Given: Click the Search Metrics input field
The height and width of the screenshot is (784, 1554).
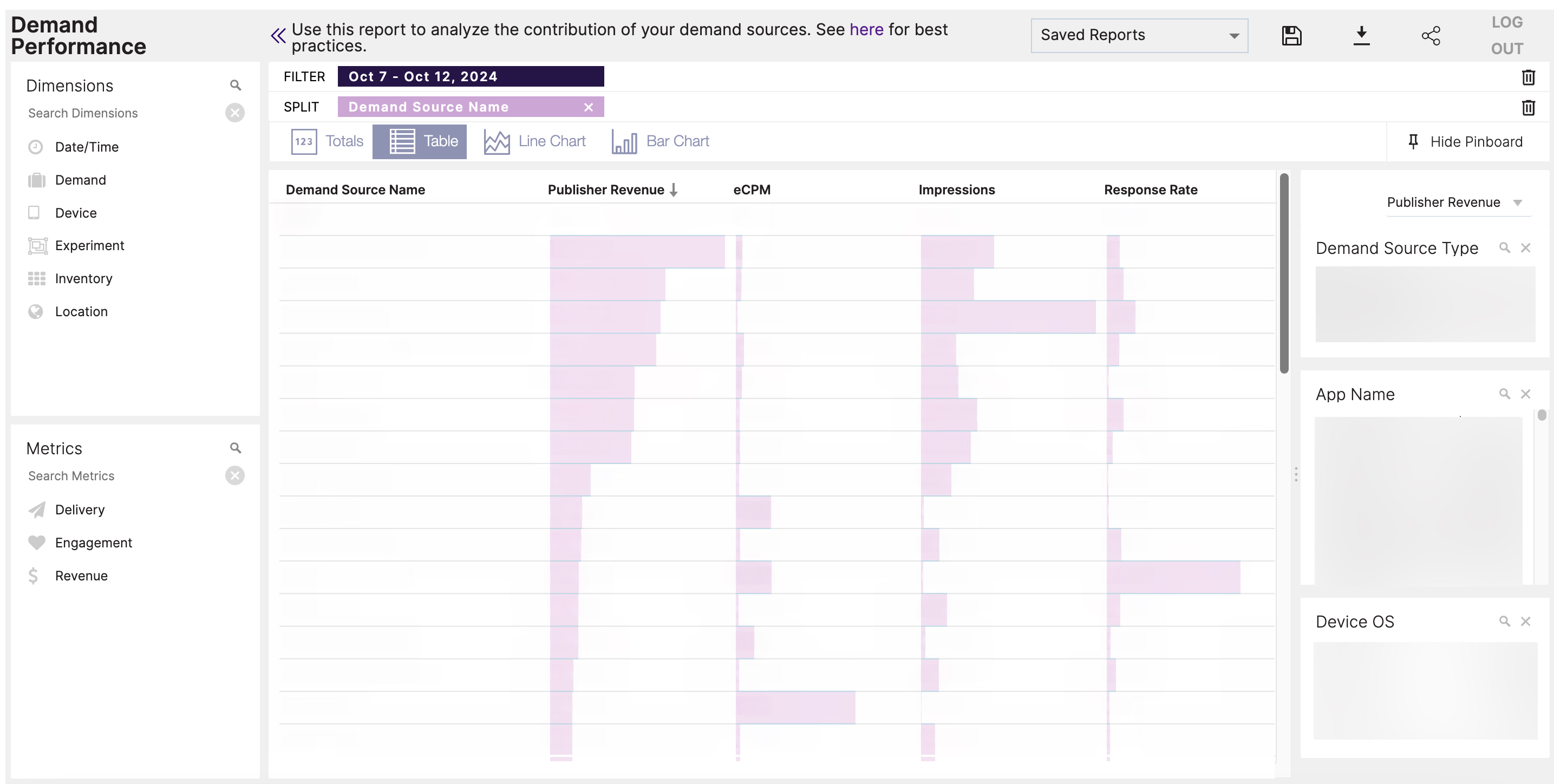Looking at the screenshot, I should tap(123, 476).
